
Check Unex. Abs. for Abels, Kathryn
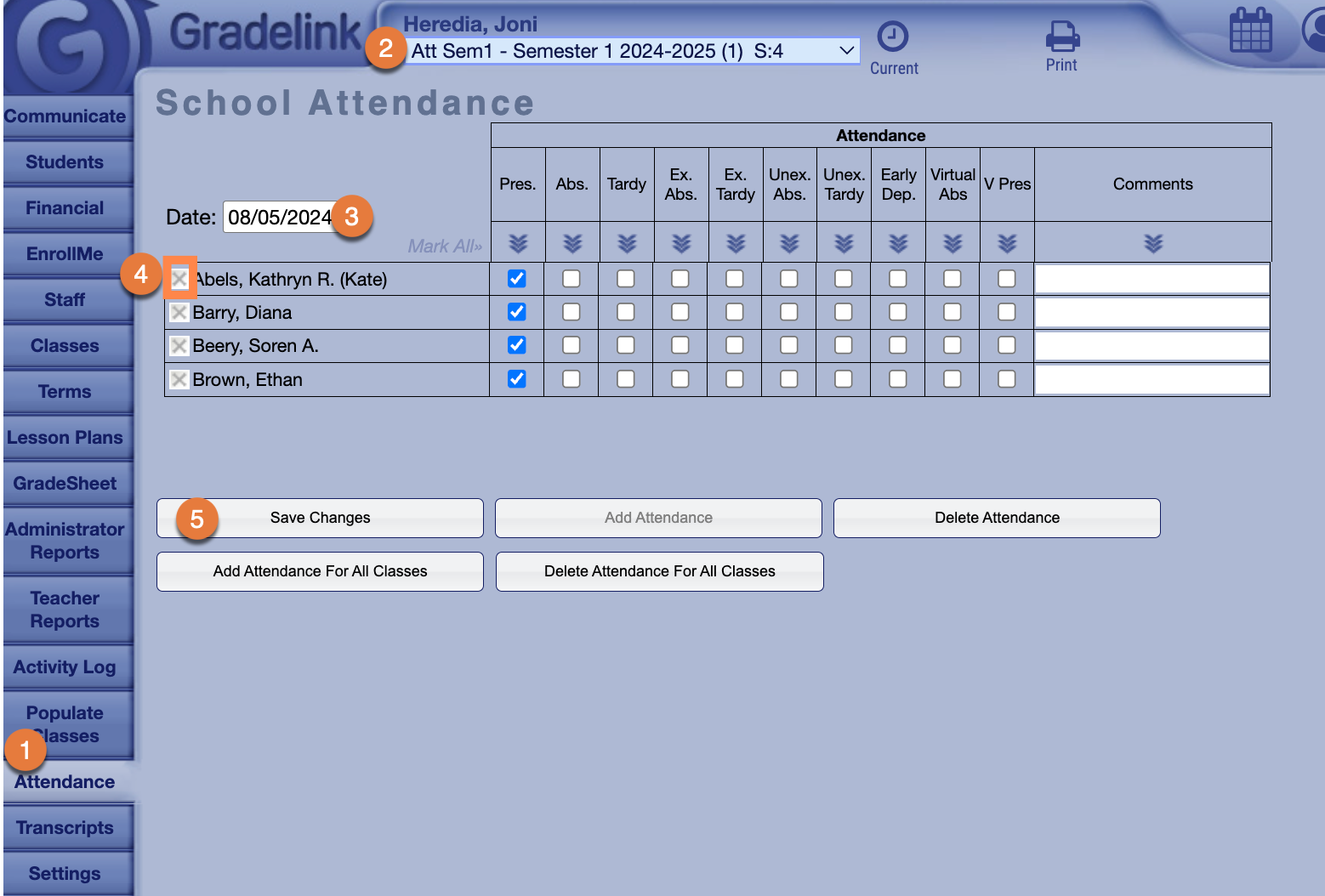(788, 278)
